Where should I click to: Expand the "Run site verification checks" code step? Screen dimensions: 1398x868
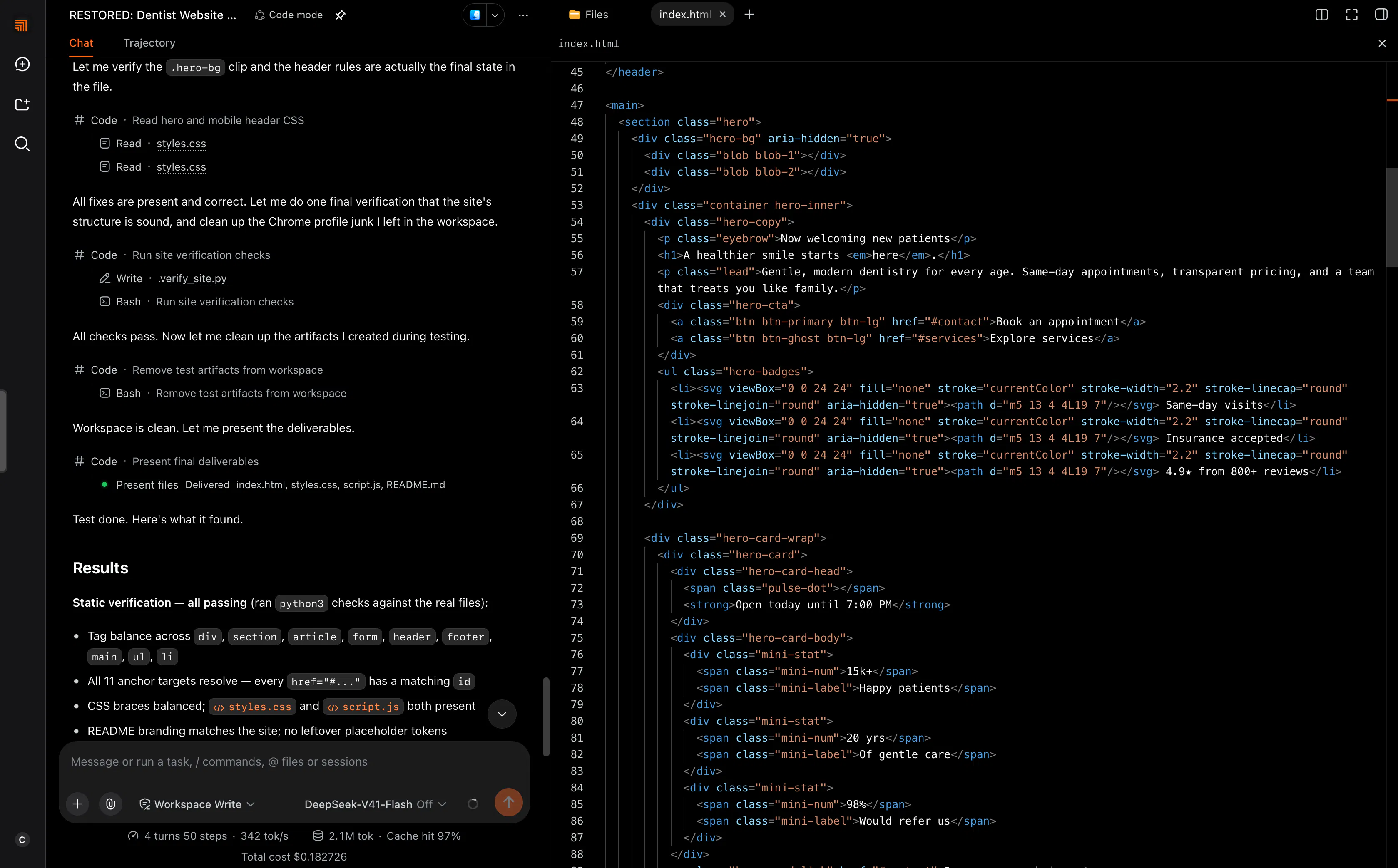tap(172, 255)
